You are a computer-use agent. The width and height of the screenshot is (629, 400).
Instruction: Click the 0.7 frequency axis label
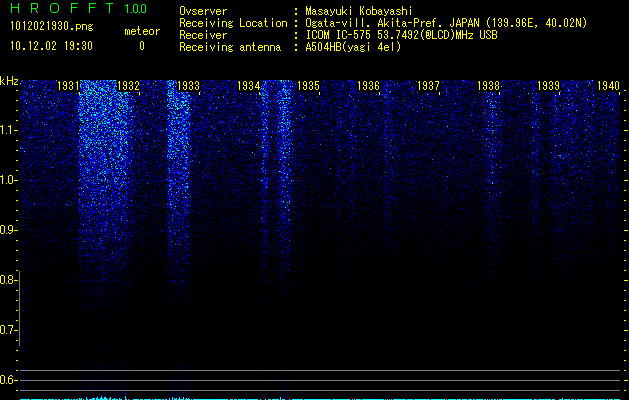tap(8, 330)
